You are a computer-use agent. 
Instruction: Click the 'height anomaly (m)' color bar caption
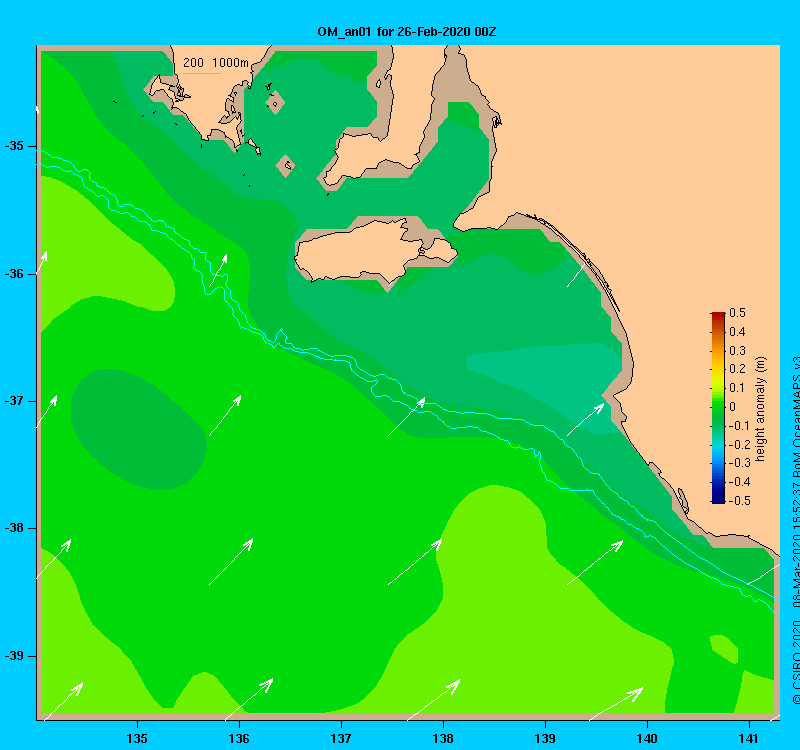761,409
